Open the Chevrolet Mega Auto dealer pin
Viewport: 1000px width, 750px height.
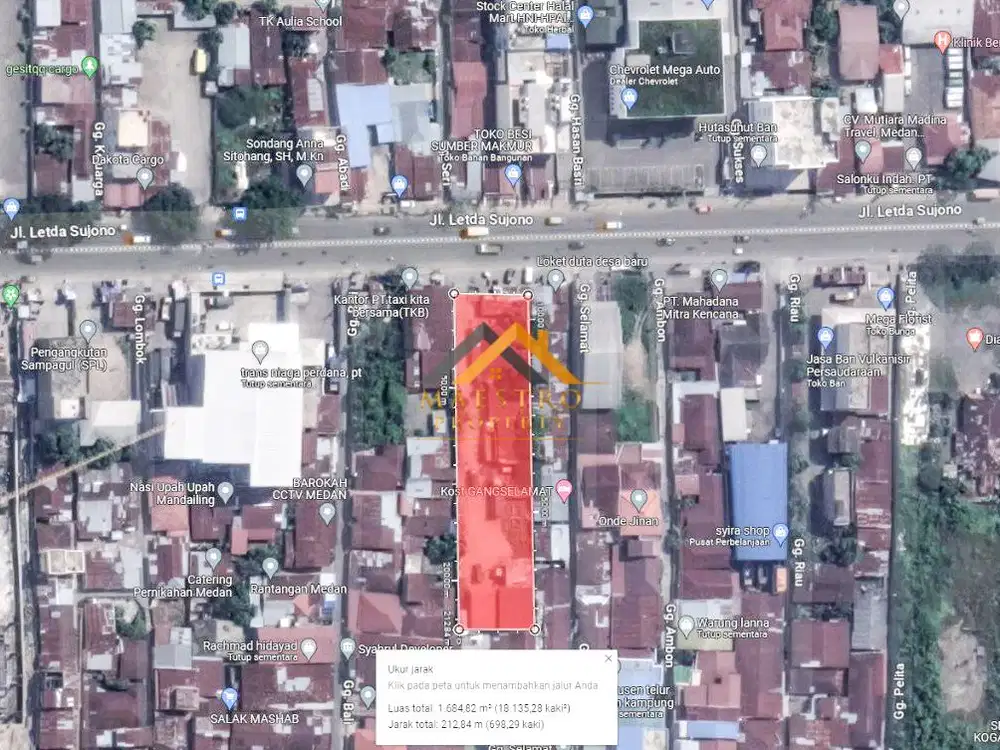click(629, 98)
